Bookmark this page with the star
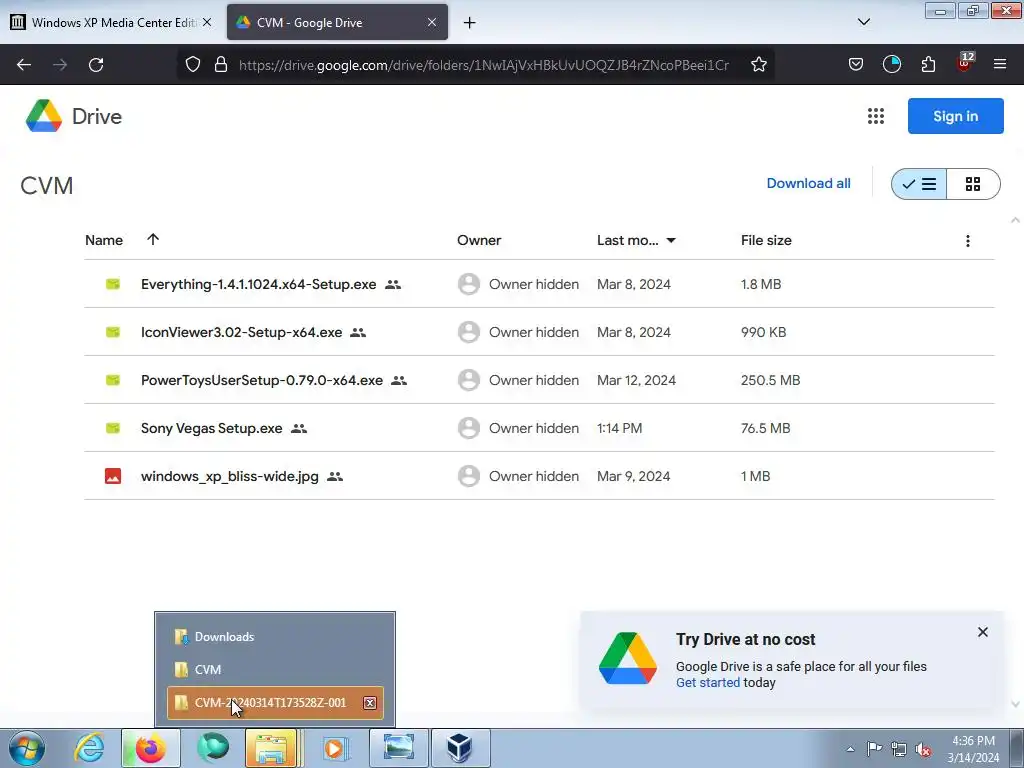This screenshot has height=768, width=1024. coord(758,65)
